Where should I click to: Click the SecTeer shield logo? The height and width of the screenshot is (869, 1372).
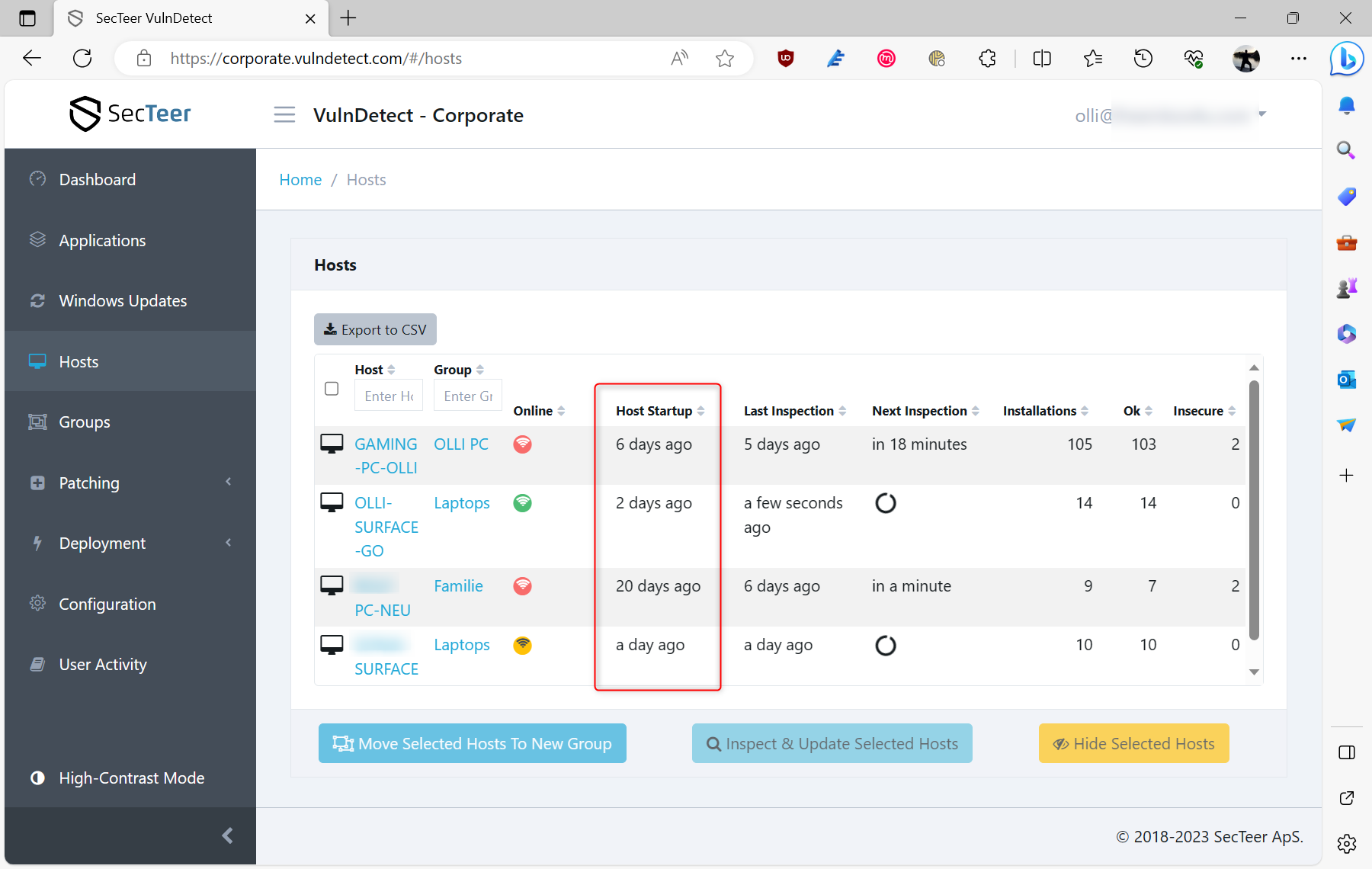coord(85,114)
